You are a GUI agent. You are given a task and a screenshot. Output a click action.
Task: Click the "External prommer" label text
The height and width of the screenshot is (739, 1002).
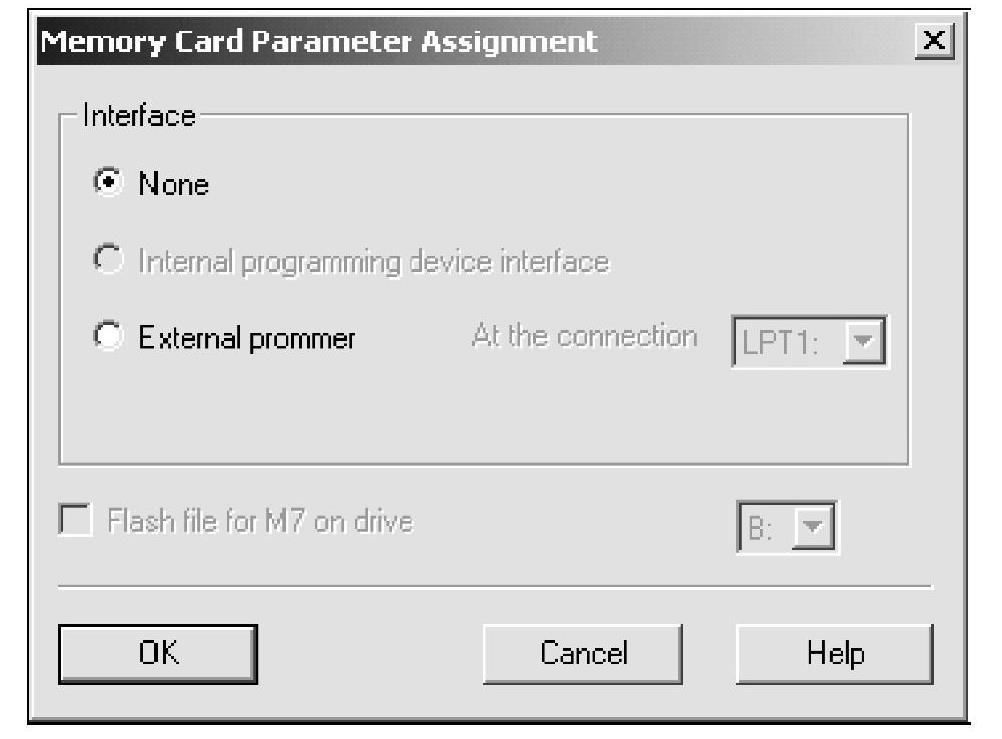click(x=246, y=338)
